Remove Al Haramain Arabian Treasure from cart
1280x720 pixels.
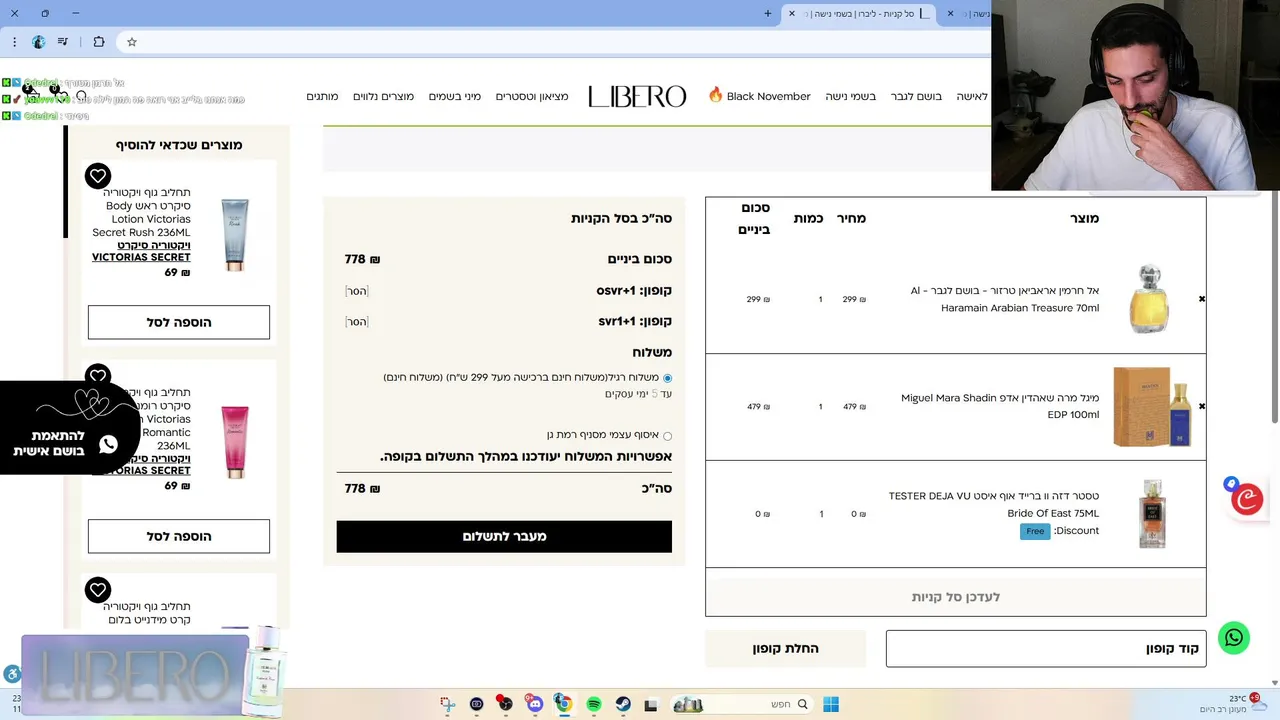pos(1201,299)
